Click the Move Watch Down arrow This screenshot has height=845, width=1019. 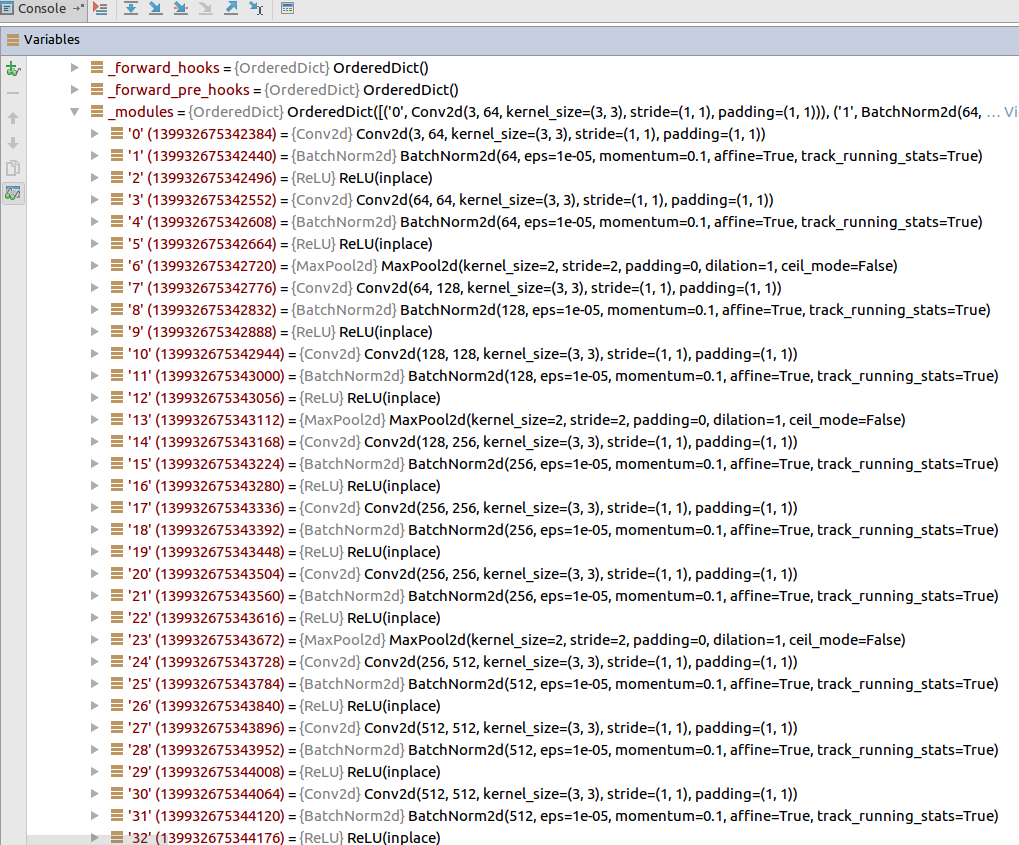tap(13, 141)
